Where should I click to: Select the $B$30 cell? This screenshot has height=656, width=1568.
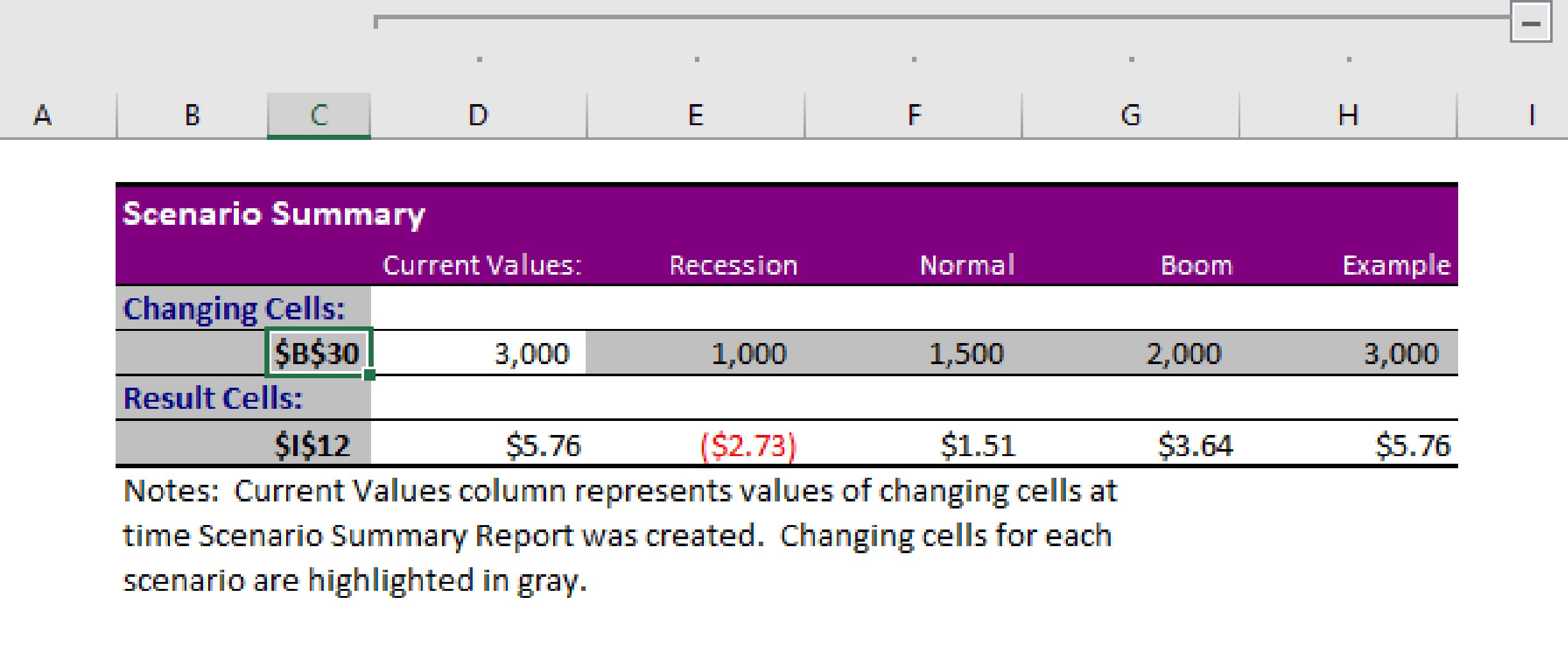(319, 353)
